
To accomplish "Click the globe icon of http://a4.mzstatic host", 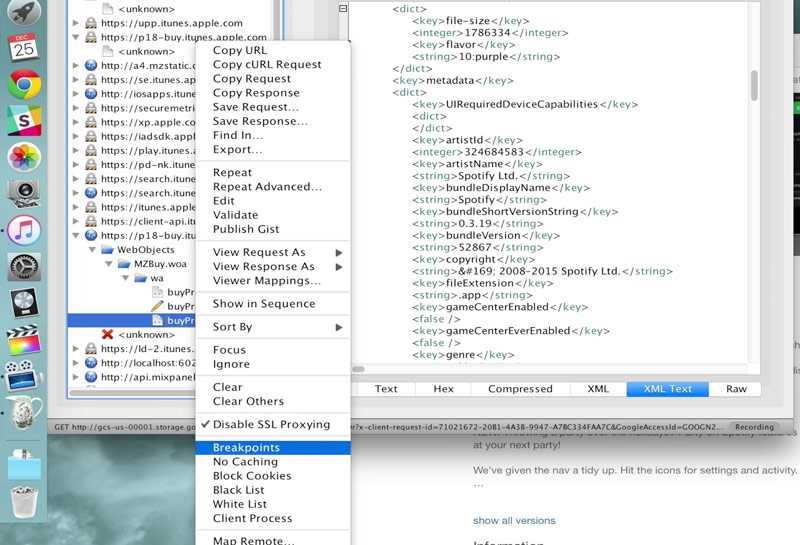I will point(91,65).
